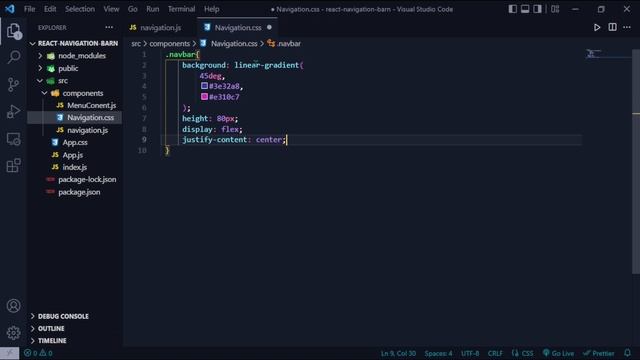Viewport: 640px width, 360px height.
Task: Change UTF-8 file encoding
Action: (x=470, y=353)
